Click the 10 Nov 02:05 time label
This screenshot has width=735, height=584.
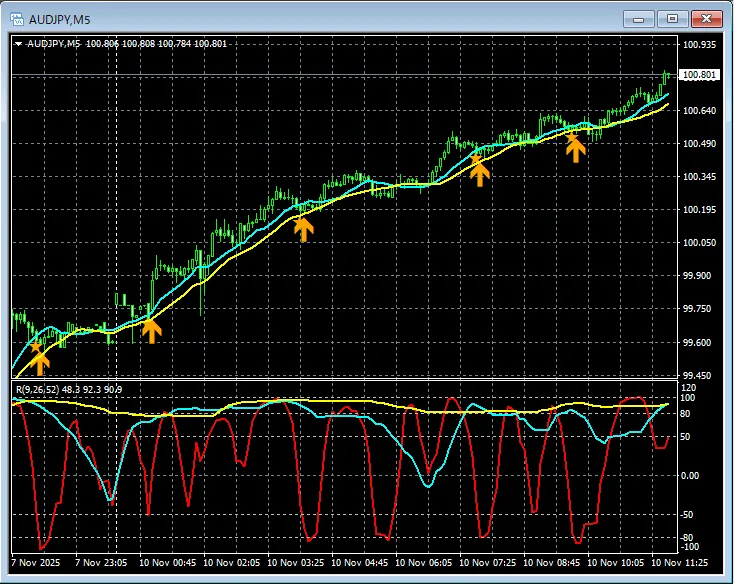click(x=232, y=562)
